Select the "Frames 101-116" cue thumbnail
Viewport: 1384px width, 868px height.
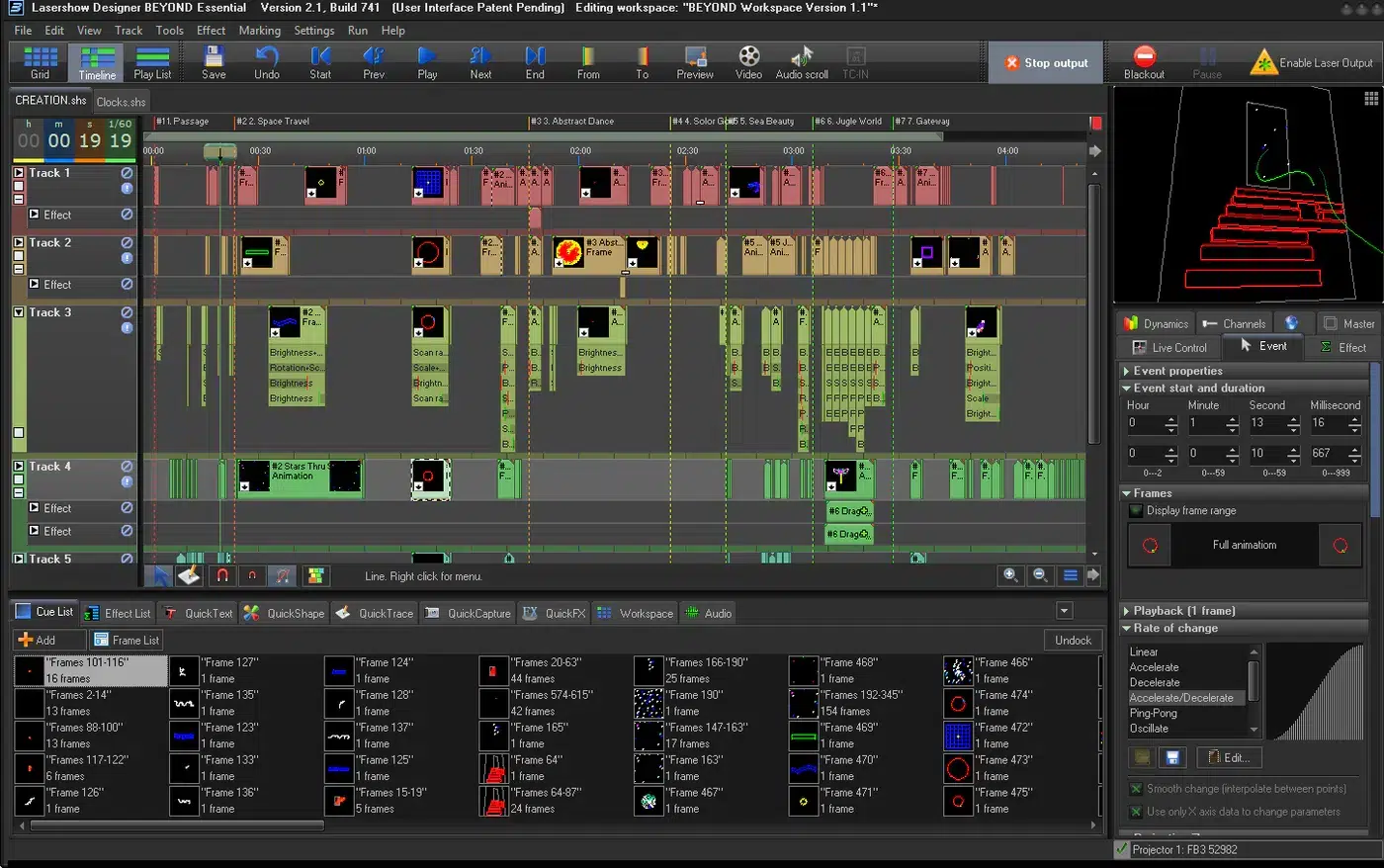click(30, 671)
